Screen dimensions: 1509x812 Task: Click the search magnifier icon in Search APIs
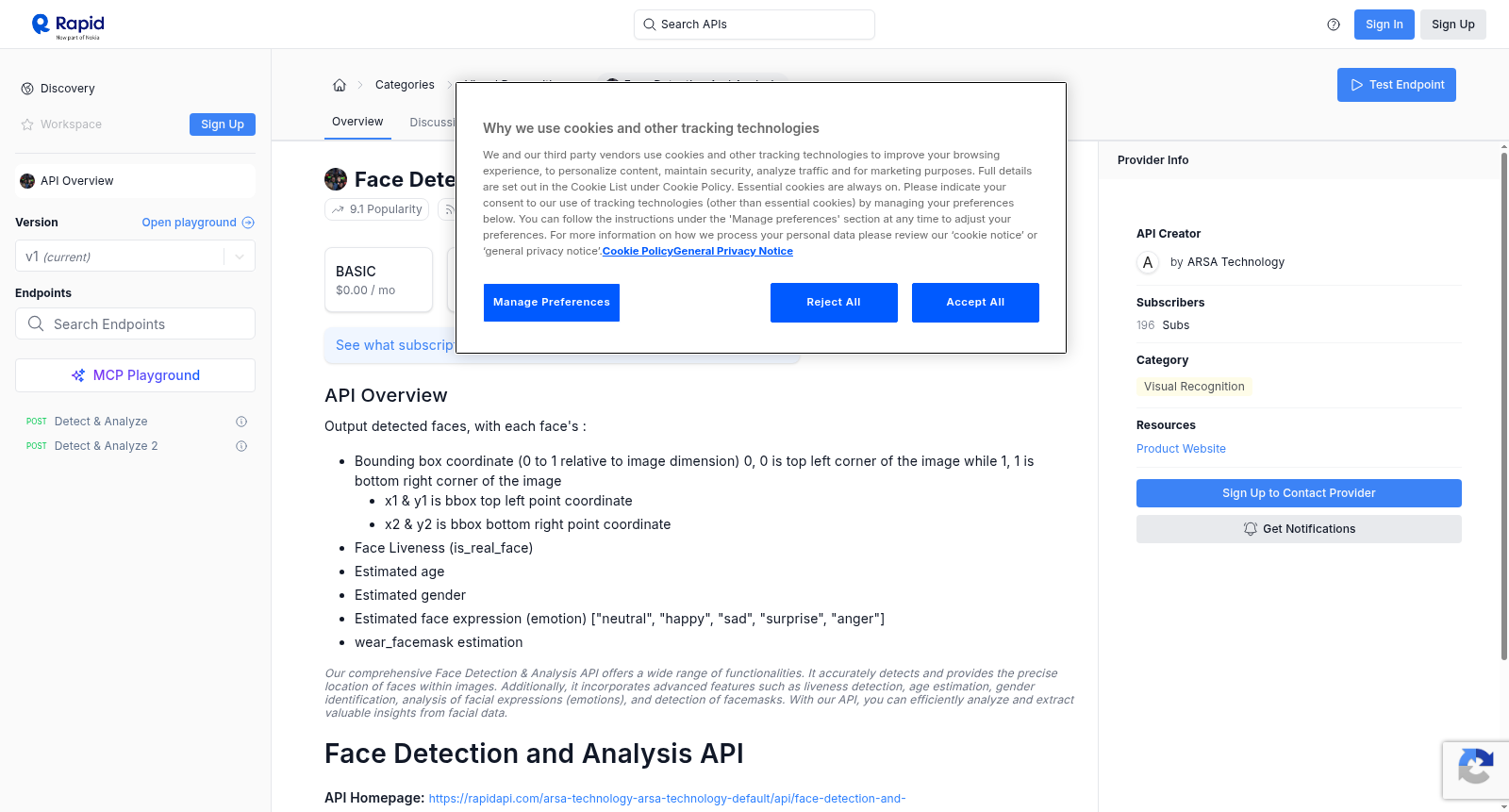point(649,25)
